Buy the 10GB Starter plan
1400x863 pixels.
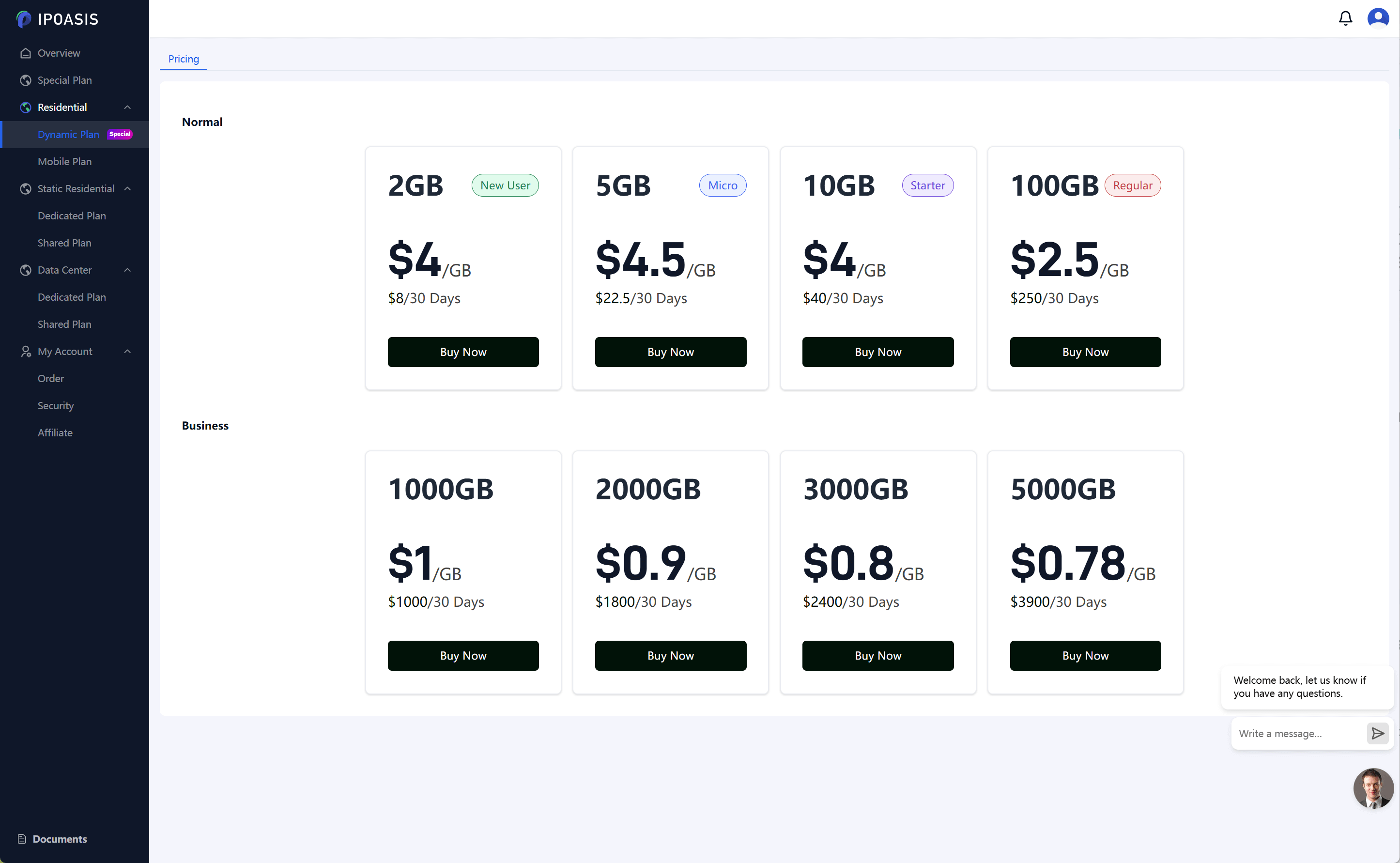(878, 352)
